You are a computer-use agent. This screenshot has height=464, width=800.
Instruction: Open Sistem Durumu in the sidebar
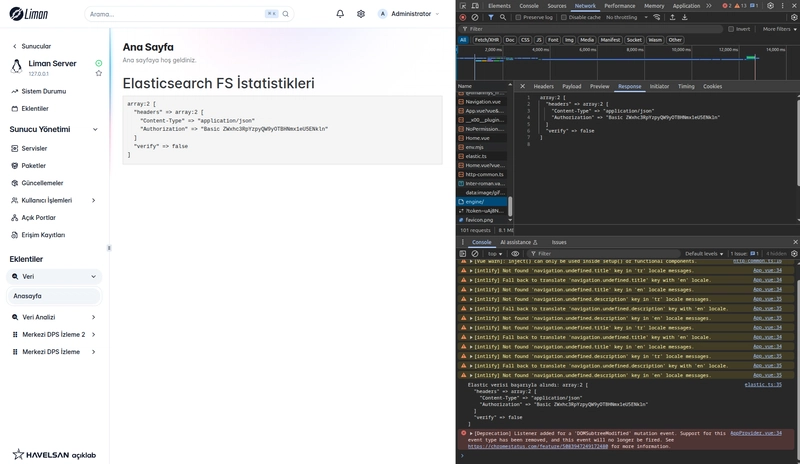(x=43, y=91)
